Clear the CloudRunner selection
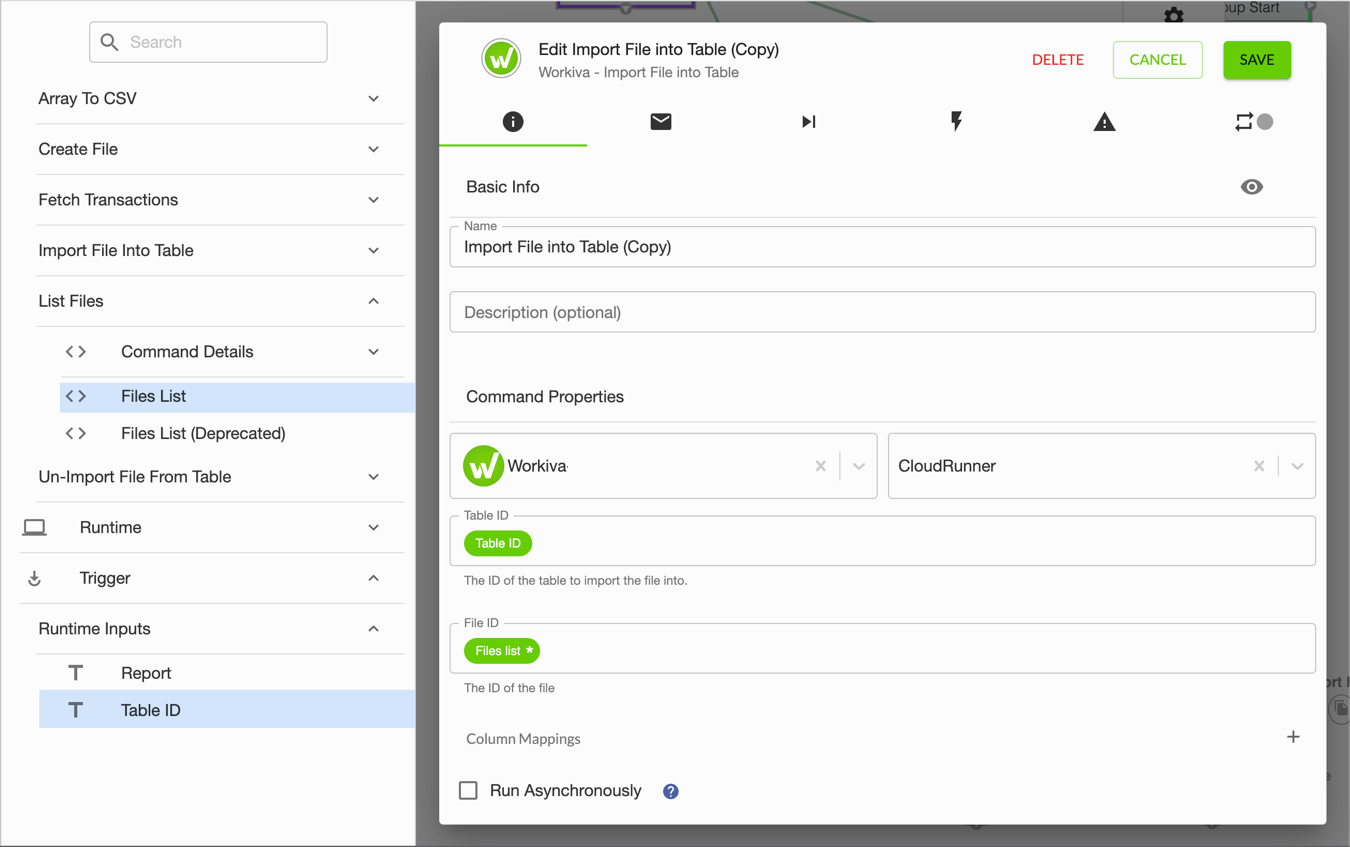This screenshot has width=1350, height=847. (x=1259, y=466)
